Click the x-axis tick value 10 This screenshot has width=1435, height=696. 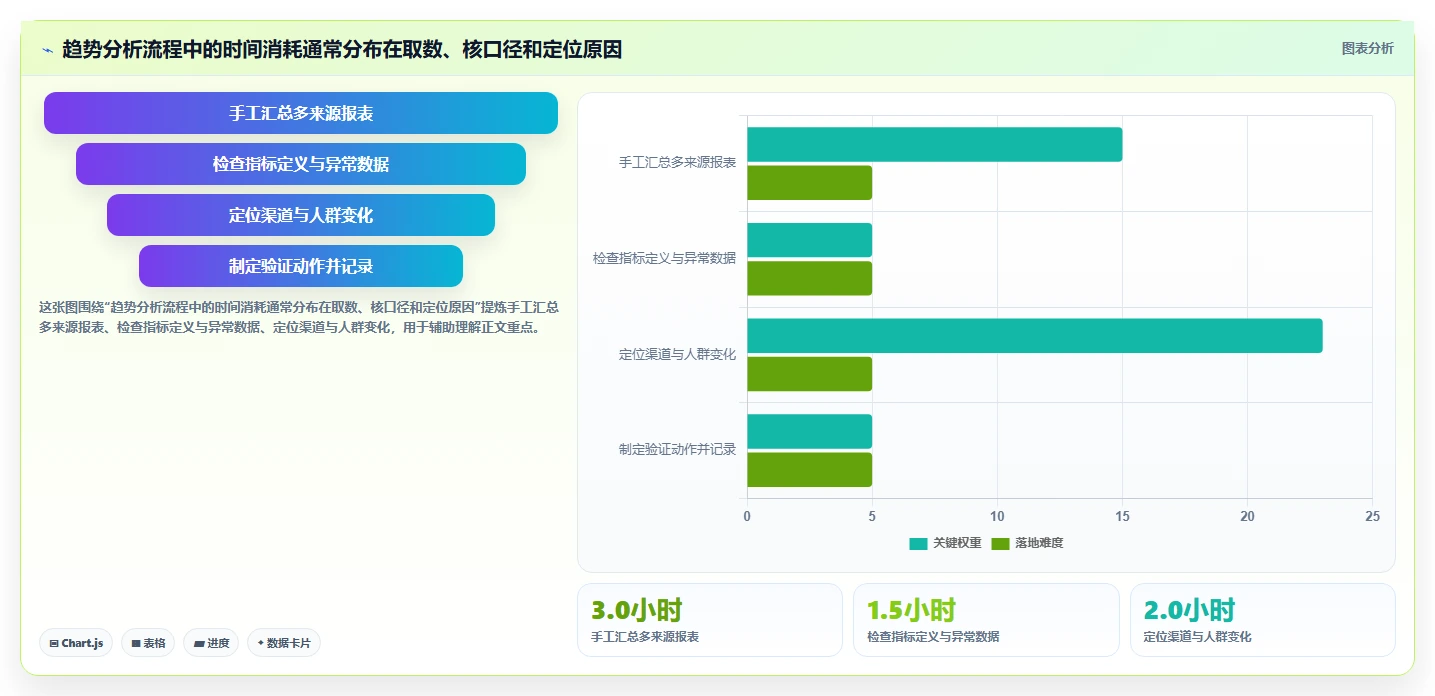click(997, 516)
